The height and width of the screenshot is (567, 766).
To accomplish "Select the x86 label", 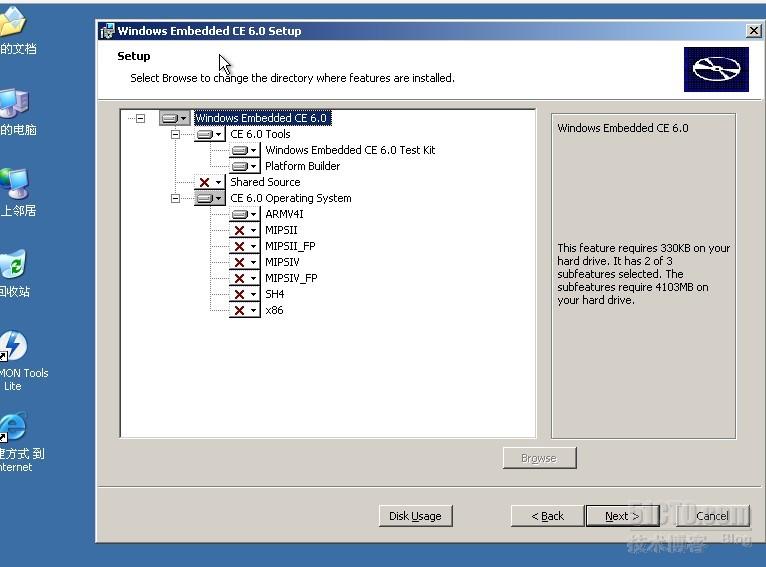I will pos(274,310).
